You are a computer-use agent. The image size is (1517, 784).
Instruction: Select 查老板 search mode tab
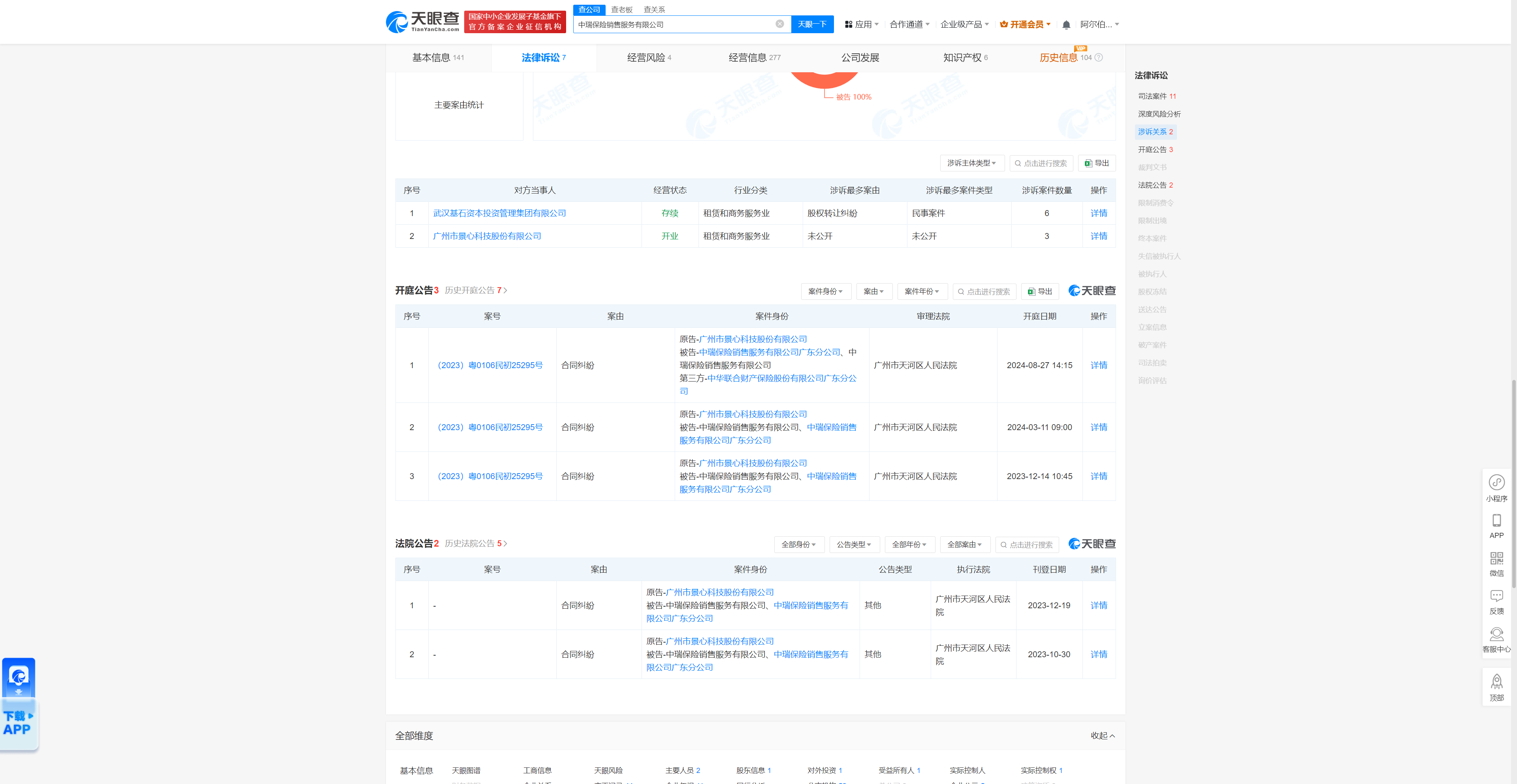click(621, 9)
